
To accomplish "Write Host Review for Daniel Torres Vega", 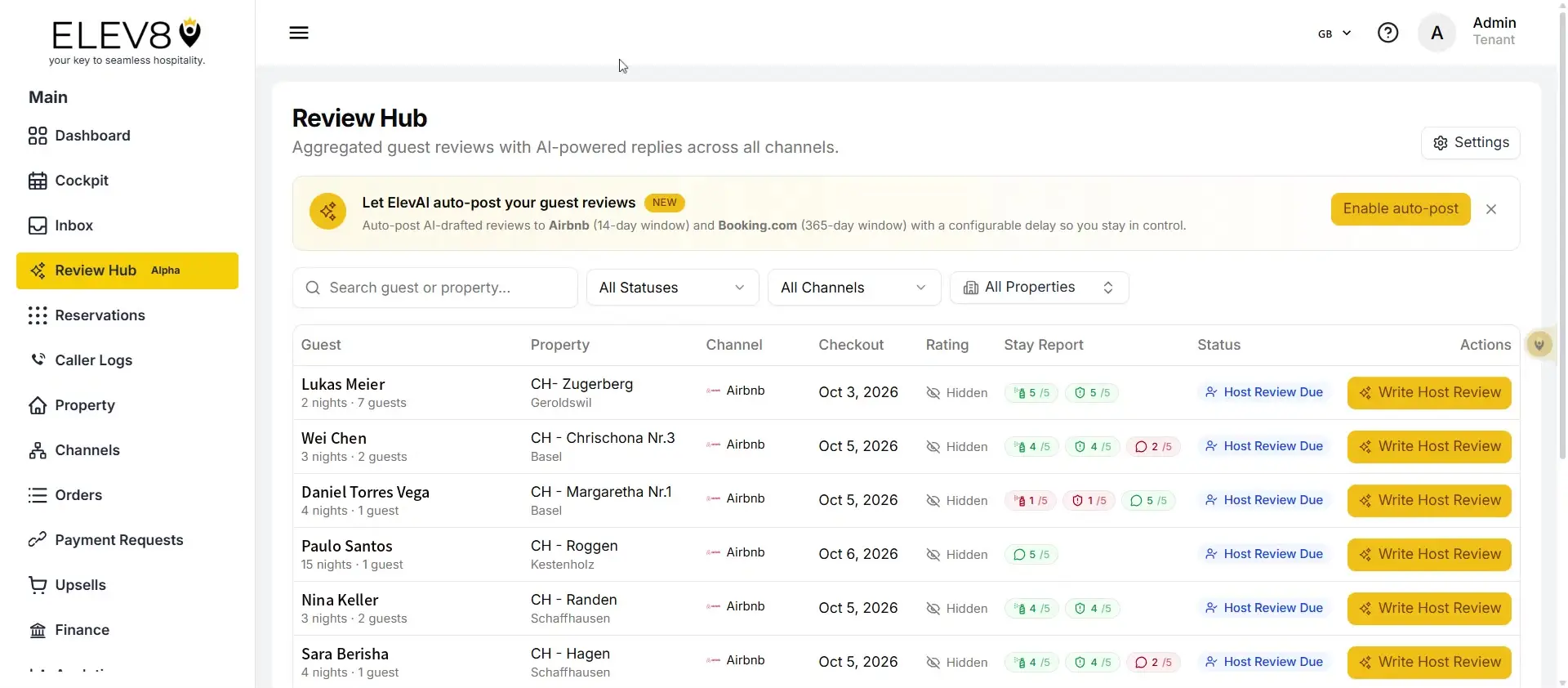I will 1429,501.
